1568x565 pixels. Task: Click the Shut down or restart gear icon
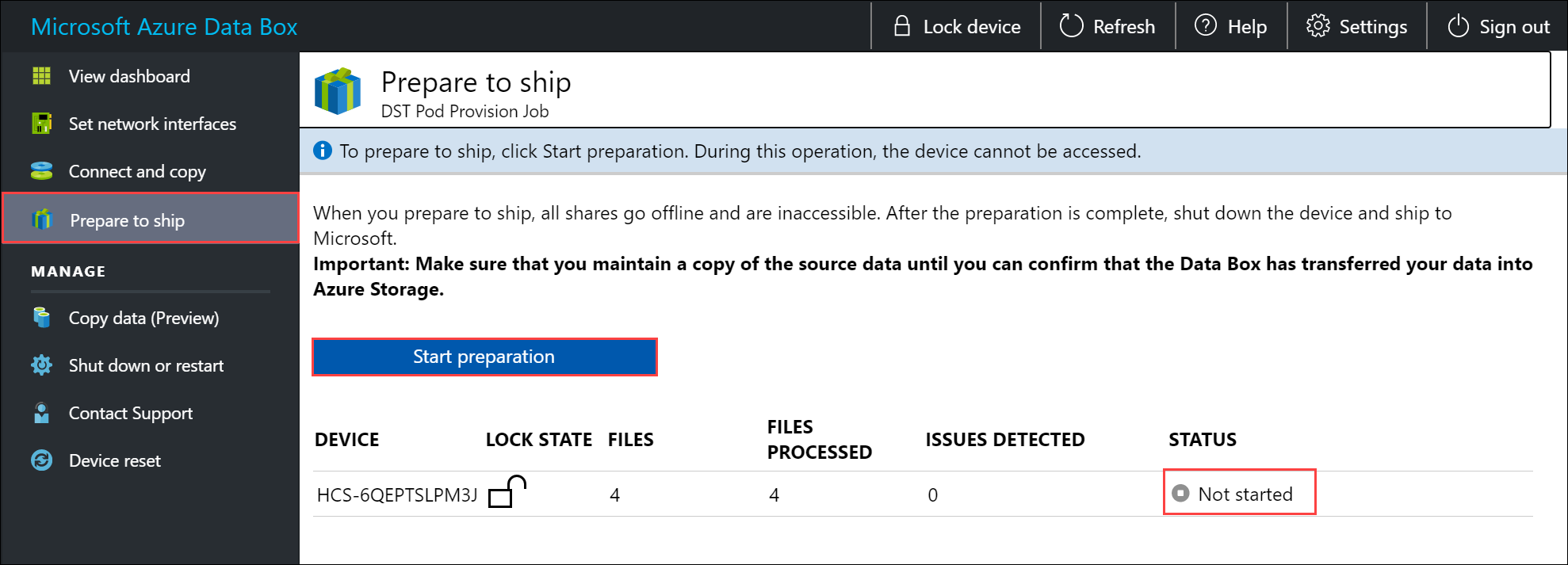point(41,365)
